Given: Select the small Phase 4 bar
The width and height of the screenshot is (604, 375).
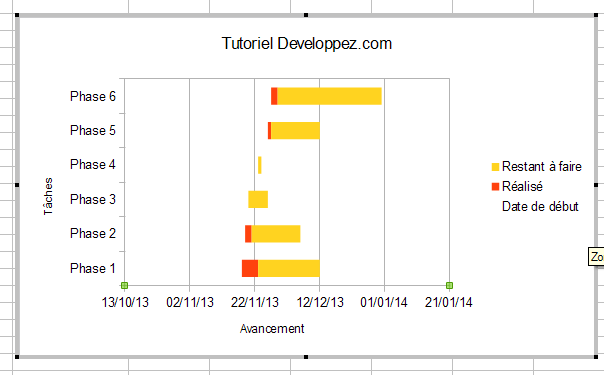Looking at the screenshot, I should coord(260,165).
